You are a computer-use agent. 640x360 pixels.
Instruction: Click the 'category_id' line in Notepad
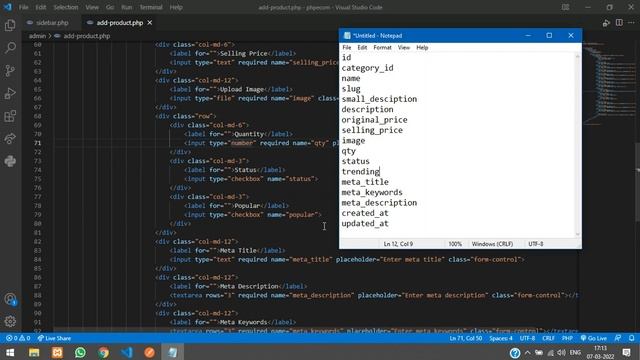(x=367, y=68)
